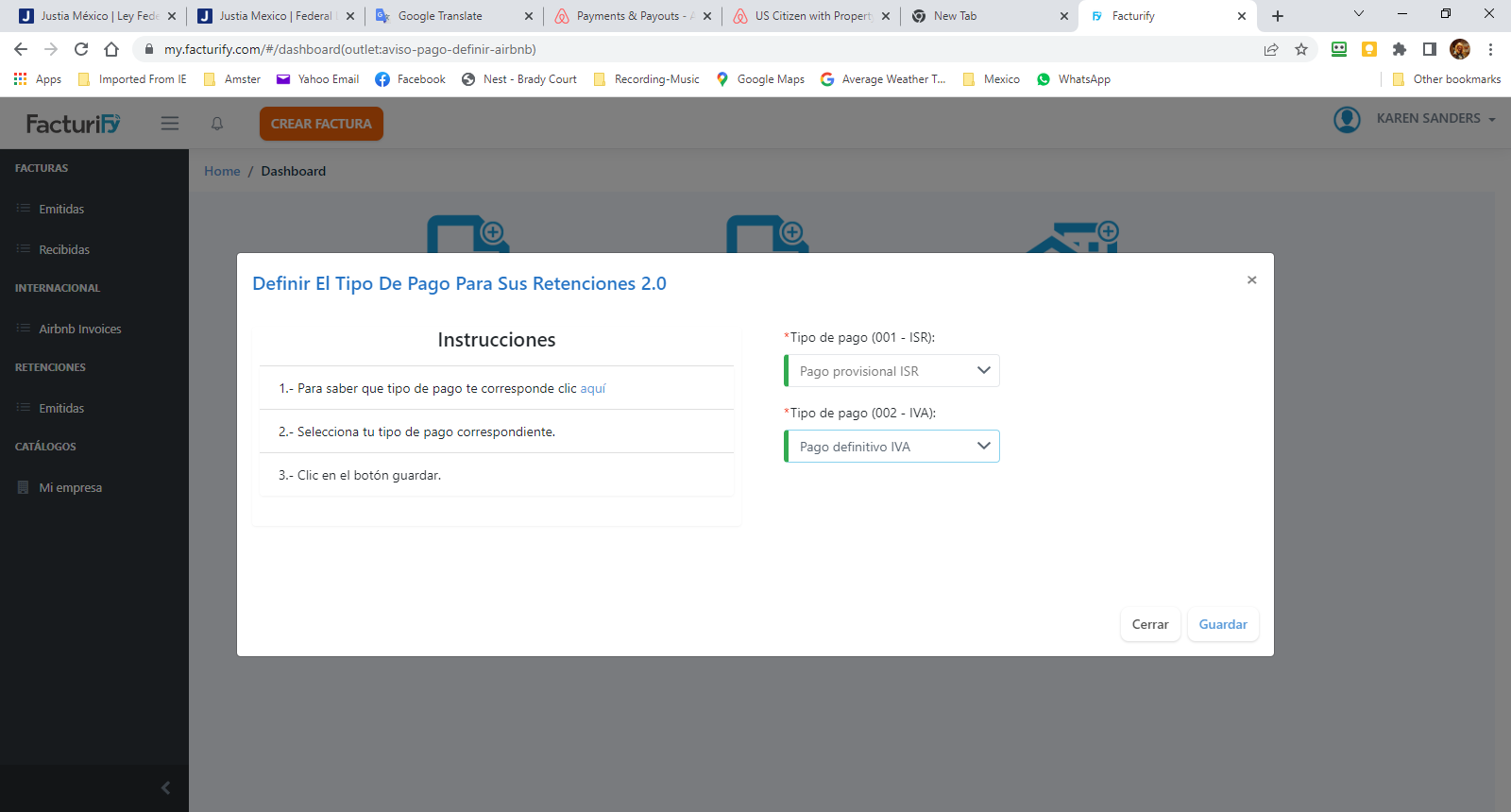Share this page using address bar icon

1271,49
